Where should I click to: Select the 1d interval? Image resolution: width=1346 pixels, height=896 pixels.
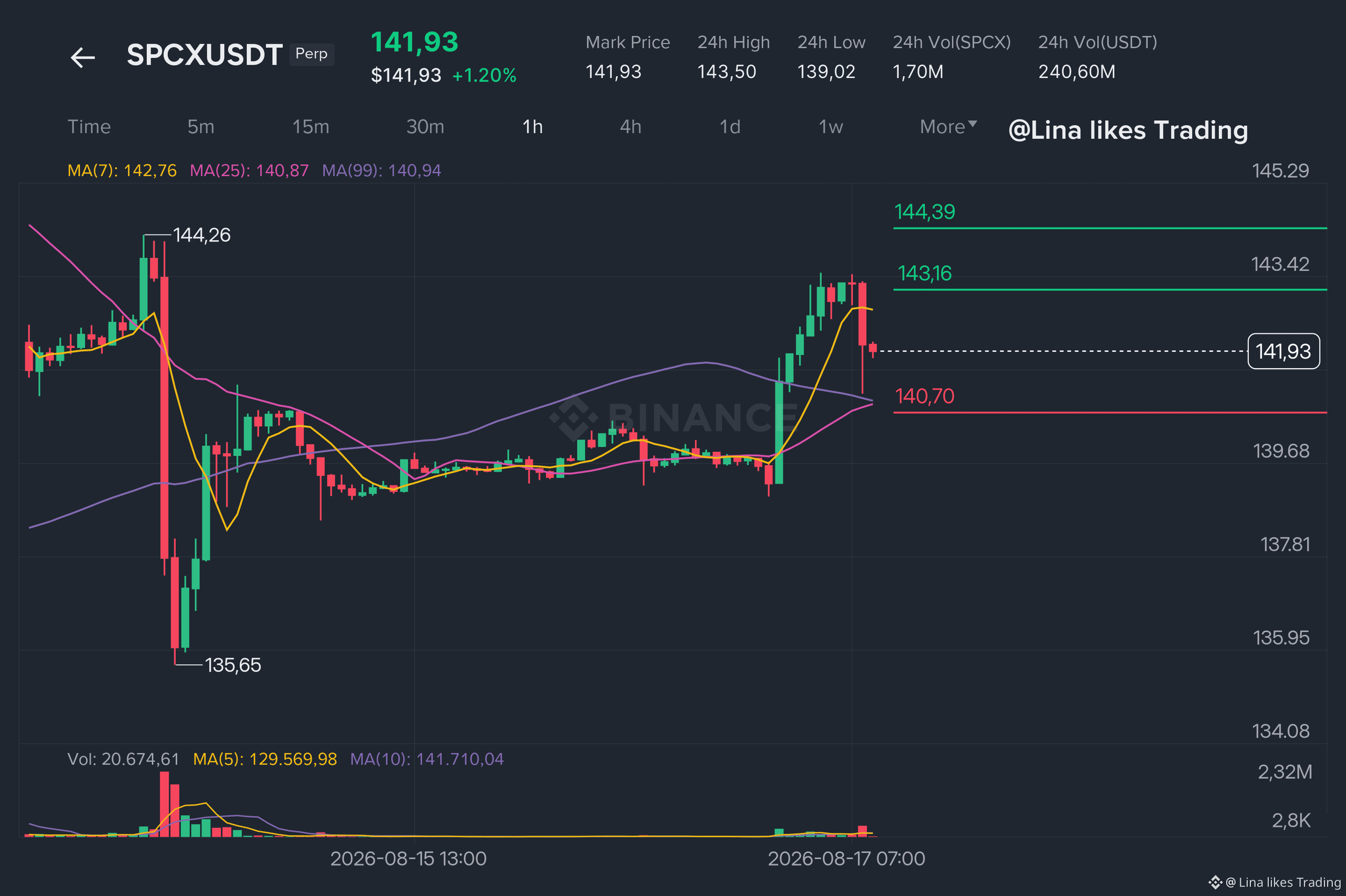[x=730, y=127]
